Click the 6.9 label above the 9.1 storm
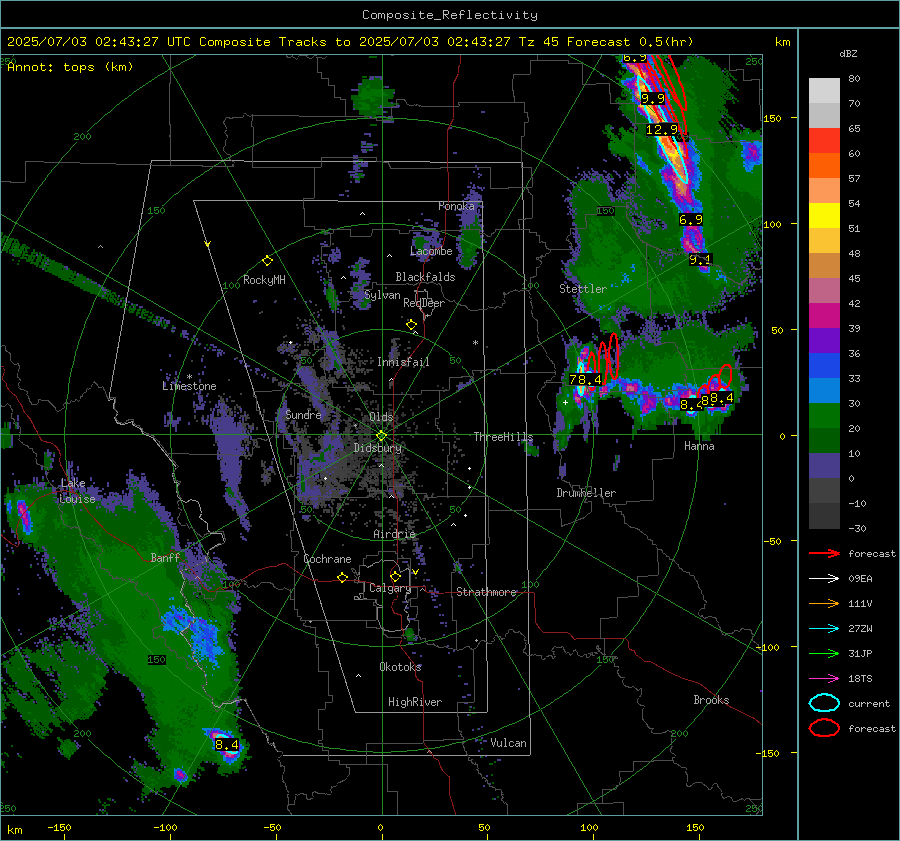 coord(690,219)
